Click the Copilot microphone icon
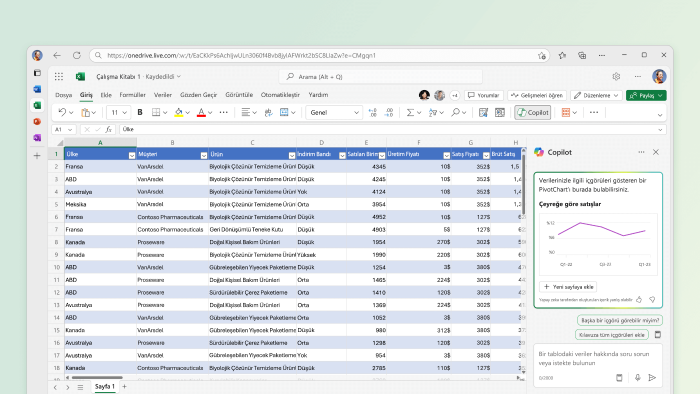Screen dimensions: 700x394 638,378
